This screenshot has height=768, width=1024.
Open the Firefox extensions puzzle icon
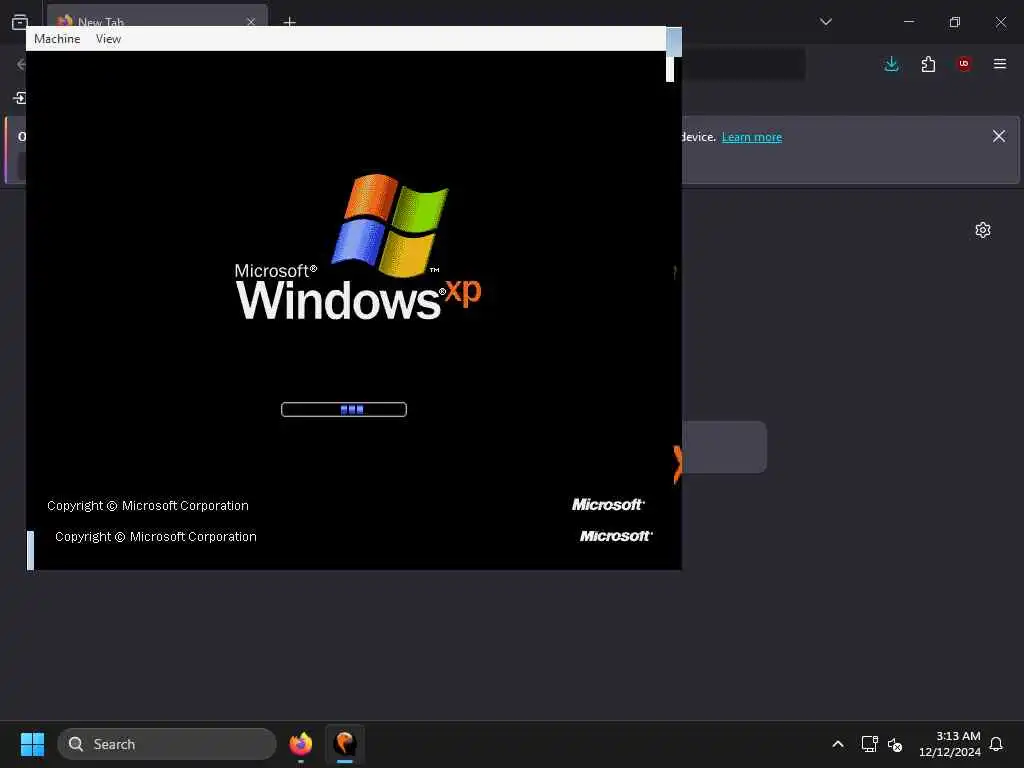pos(928,64)
